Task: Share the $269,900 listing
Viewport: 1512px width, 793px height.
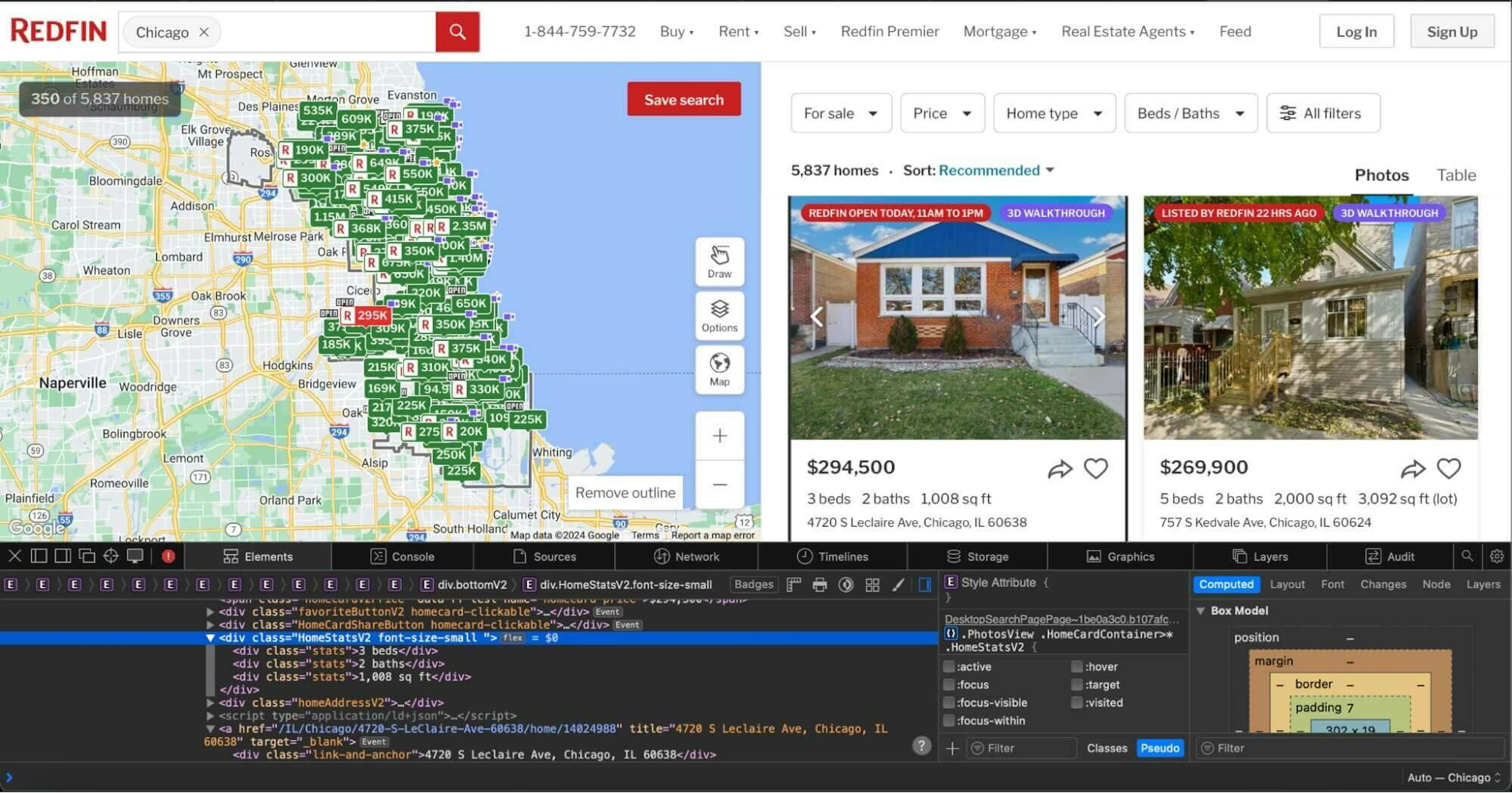Action: click(1413, 469)
